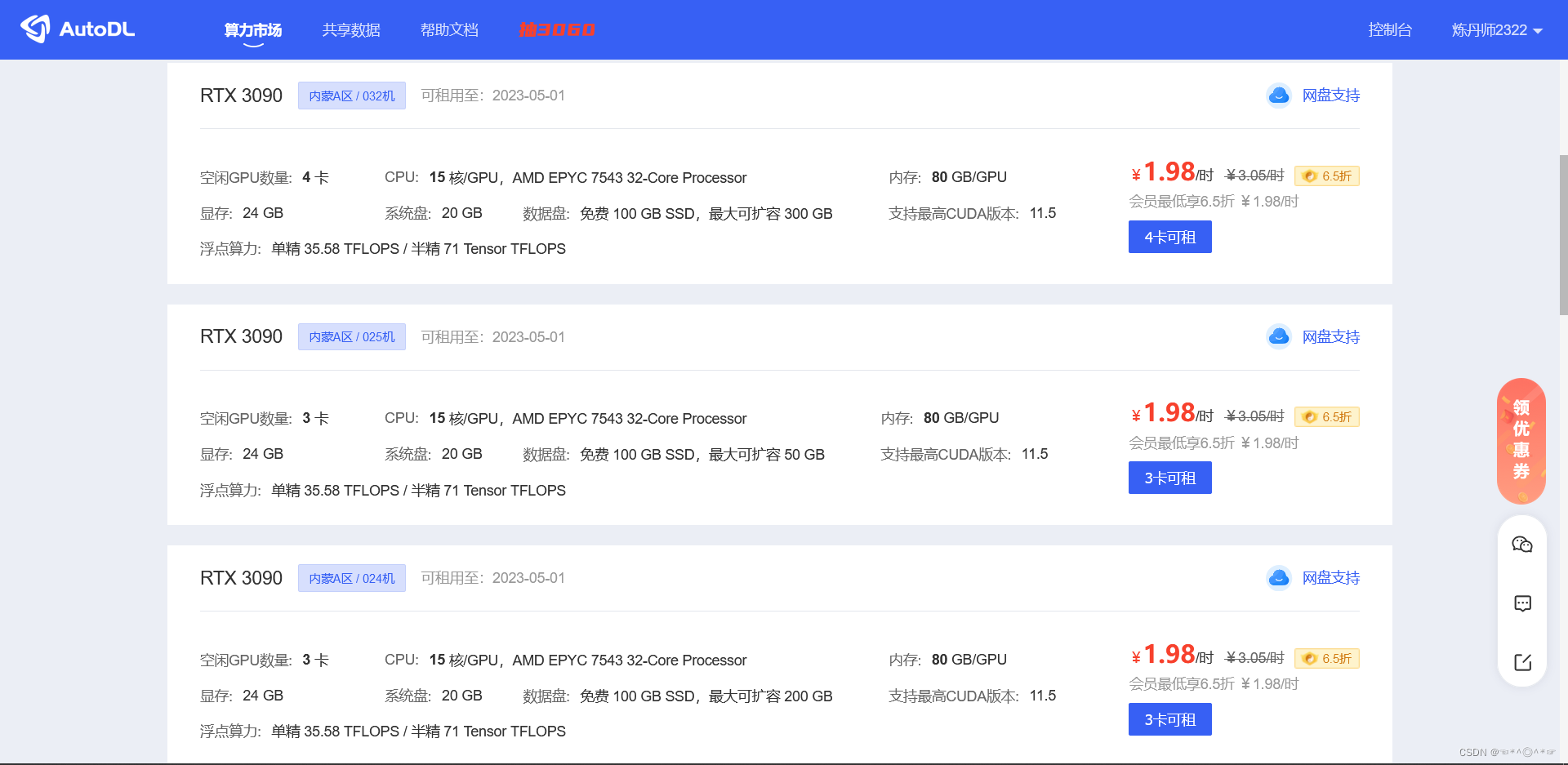The image size is (1568, 765).
Task: Click 最大可扩容 300 GB data disk text
Action: (771, 214)
